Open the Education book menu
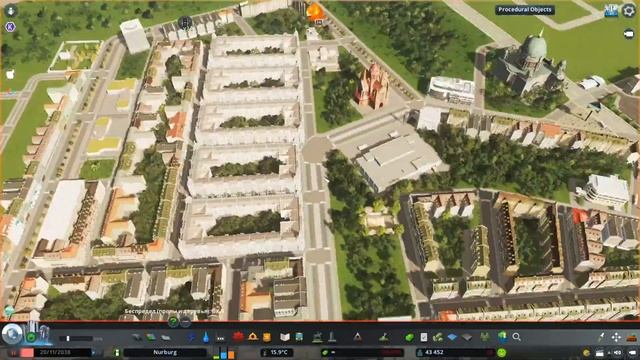This screenshot has width=640, height=360. [x=285, y=337]
